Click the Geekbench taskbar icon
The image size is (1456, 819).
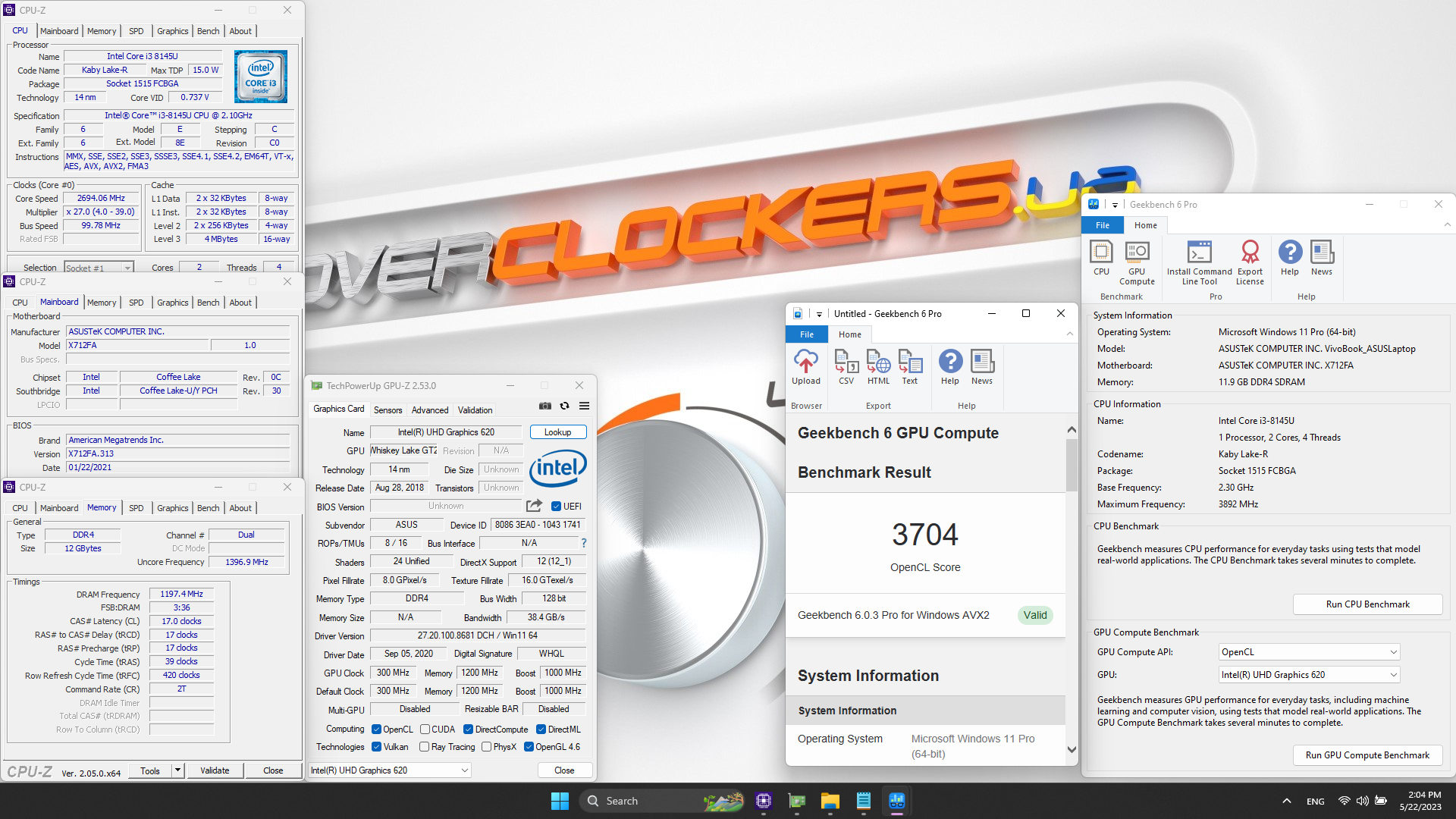coord(896,801)
